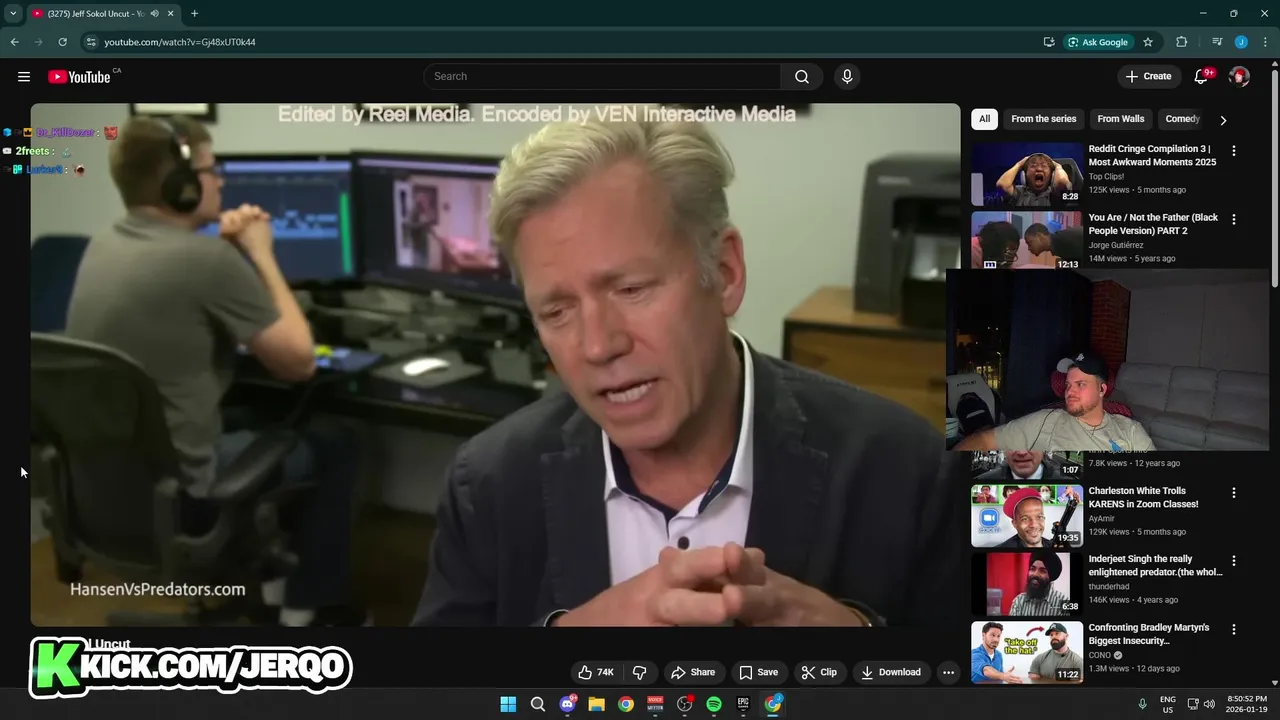This screenshot has height=720, width=1280.
Task: Click the install app icon in address bar
Action: 1049,42
